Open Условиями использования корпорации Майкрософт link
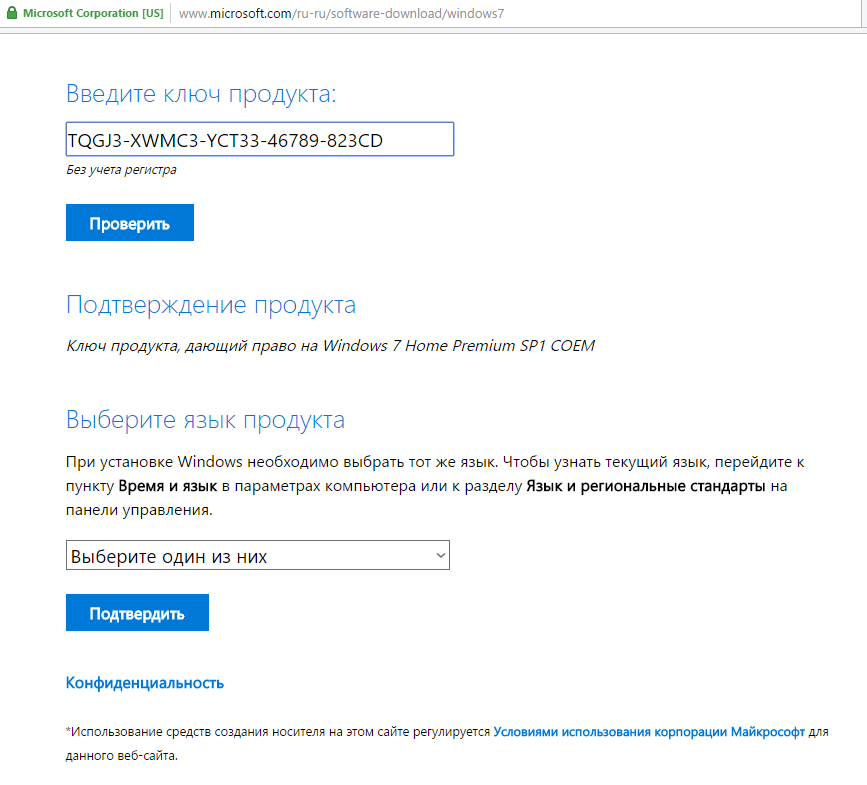This screenshot has width=867, height=785. [648, 732]
